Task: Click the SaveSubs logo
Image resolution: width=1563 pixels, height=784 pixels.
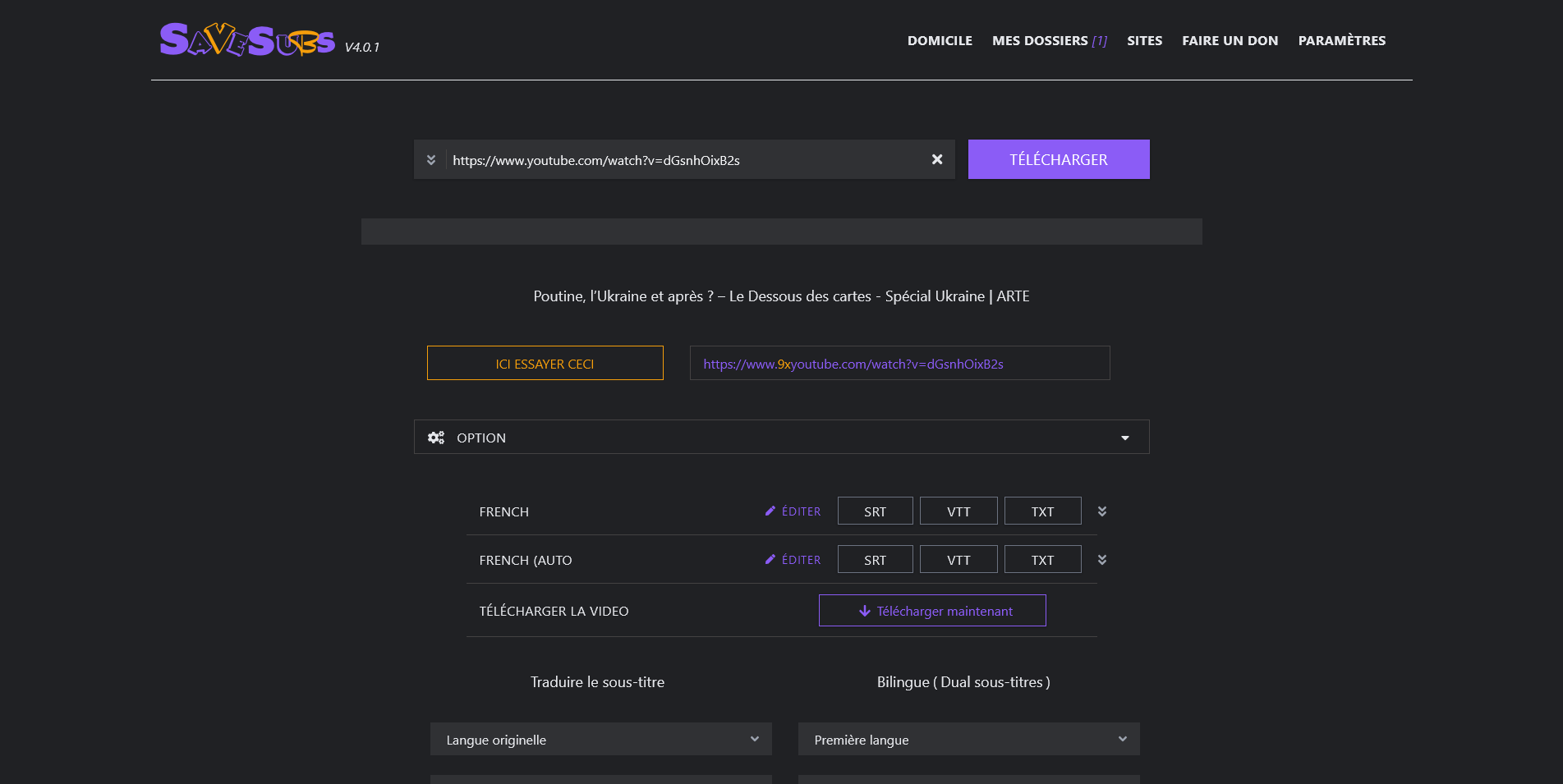Action: click(x=247, y=39)
